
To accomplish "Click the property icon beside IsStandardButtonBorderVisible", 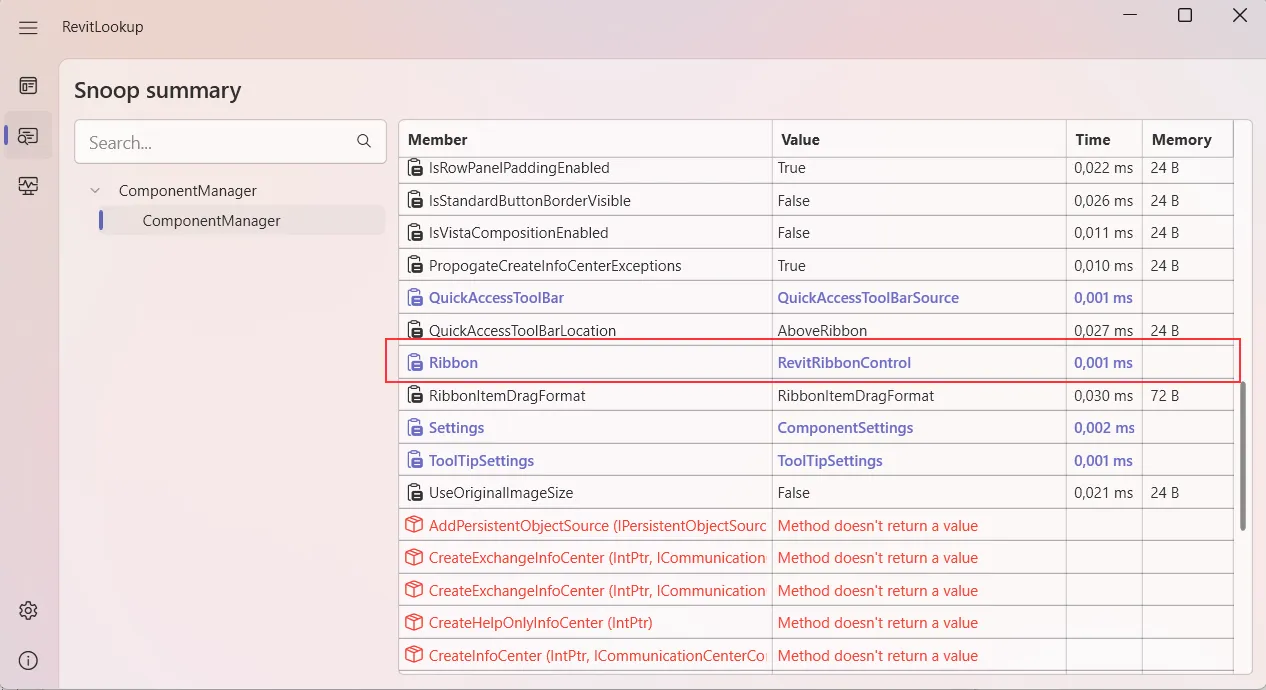I will pos(415,201).
